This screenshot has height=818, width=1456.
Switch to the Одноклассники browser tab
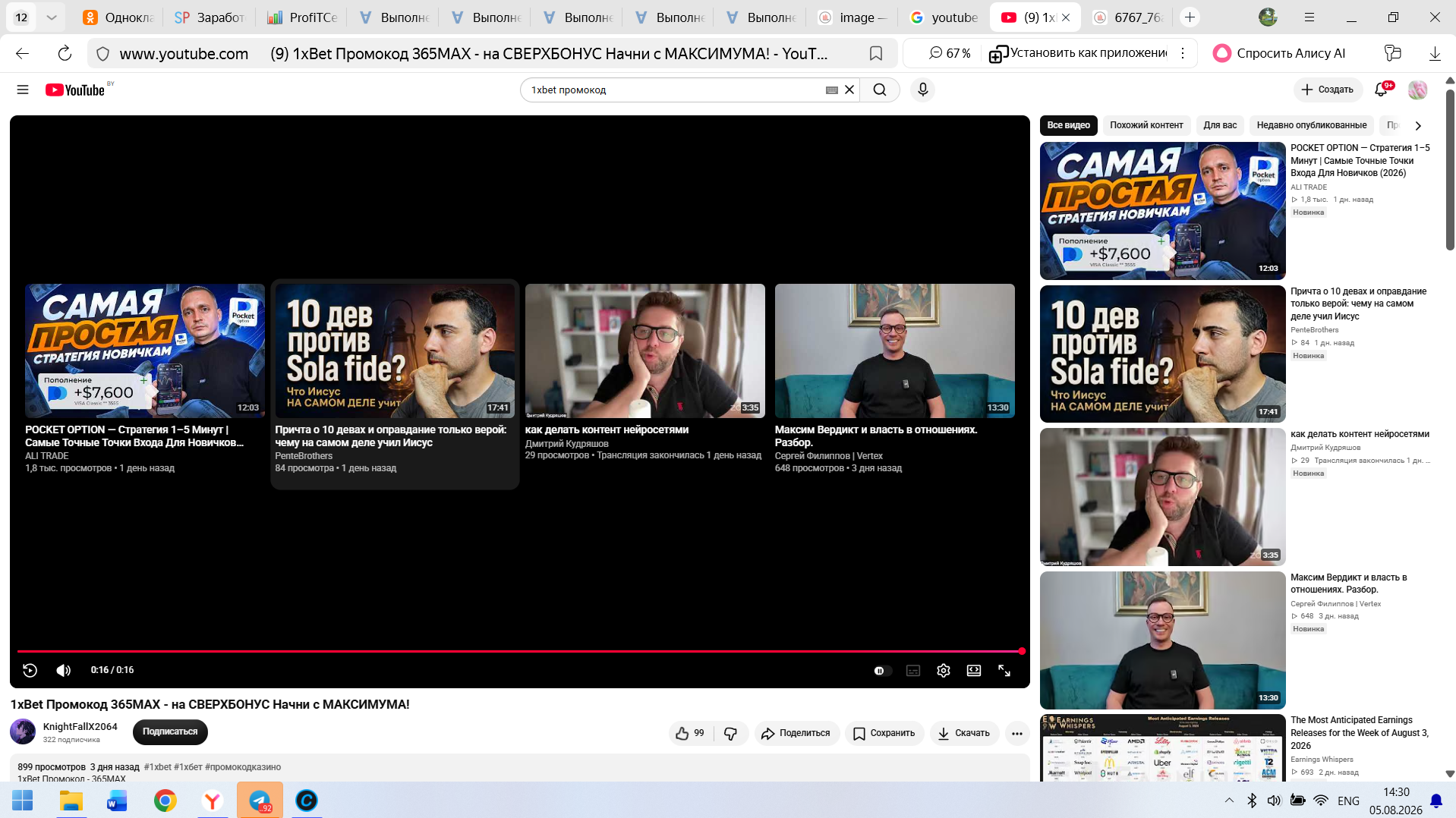(x=118, y=17)
